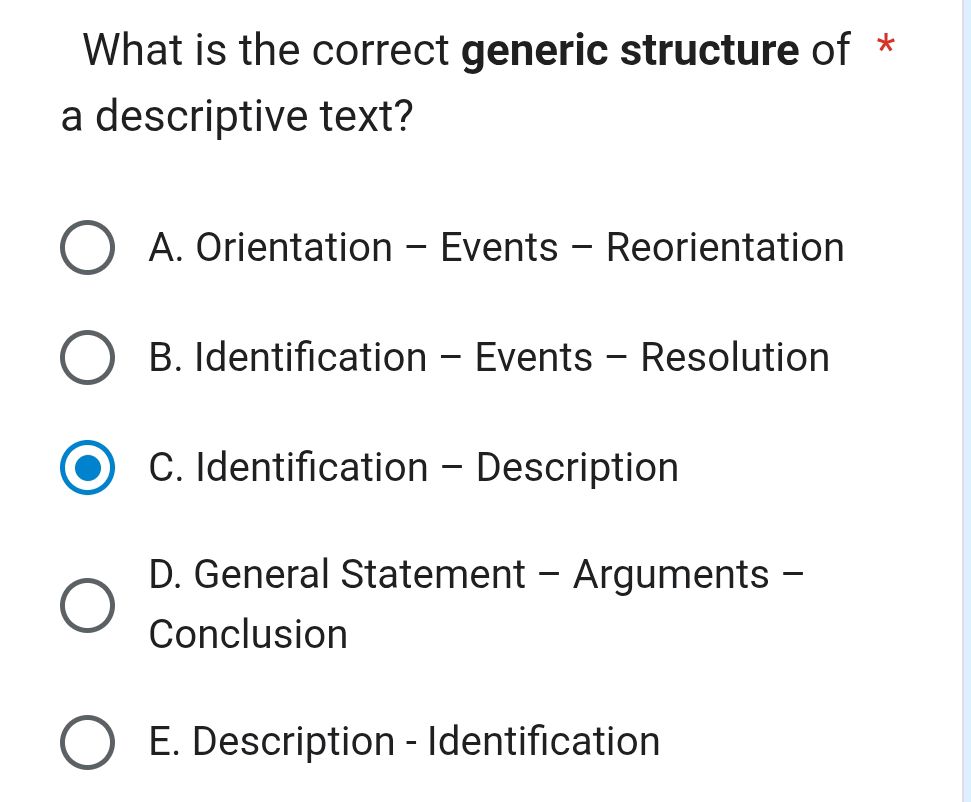Select answer option B radio button
This screenshot has height=802, width=971.
click(x=87, y=358)
